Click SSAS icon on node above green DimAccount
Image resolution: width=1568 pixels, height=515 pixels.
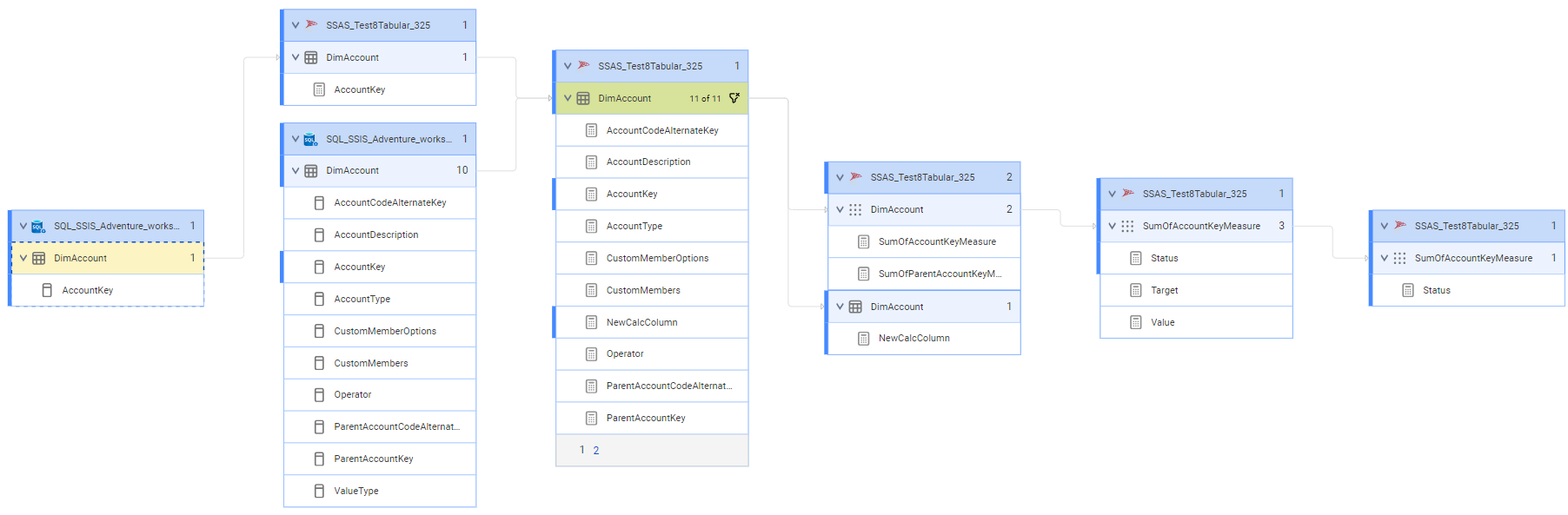point(583,66)
